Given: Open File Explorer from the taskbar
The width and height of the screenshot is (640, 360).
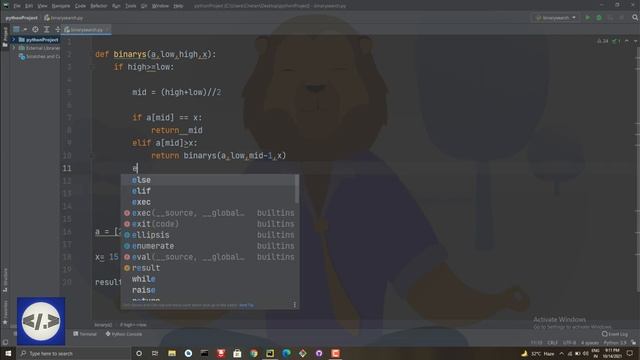Looking at the screenshot, I should [x=172, y=353].
